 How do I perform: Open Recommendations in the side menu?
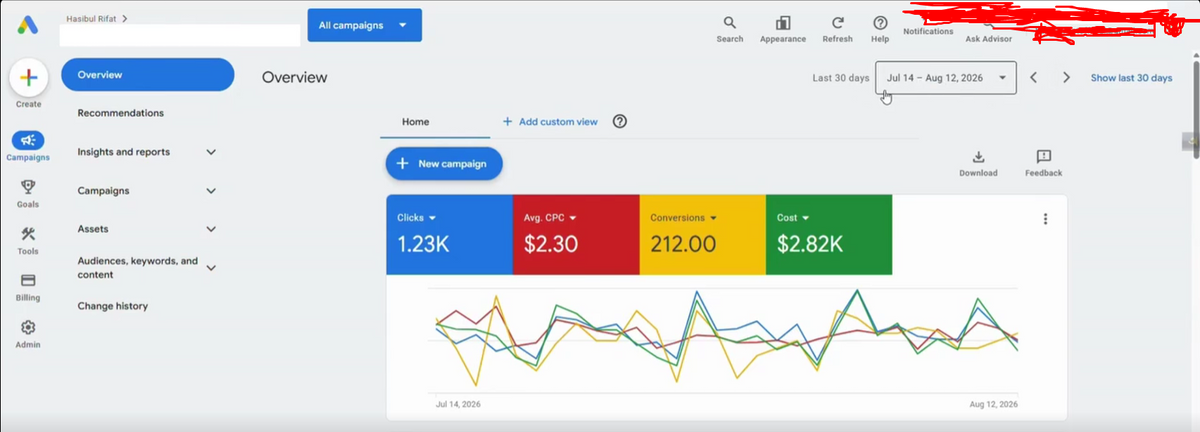click(121, 113)
